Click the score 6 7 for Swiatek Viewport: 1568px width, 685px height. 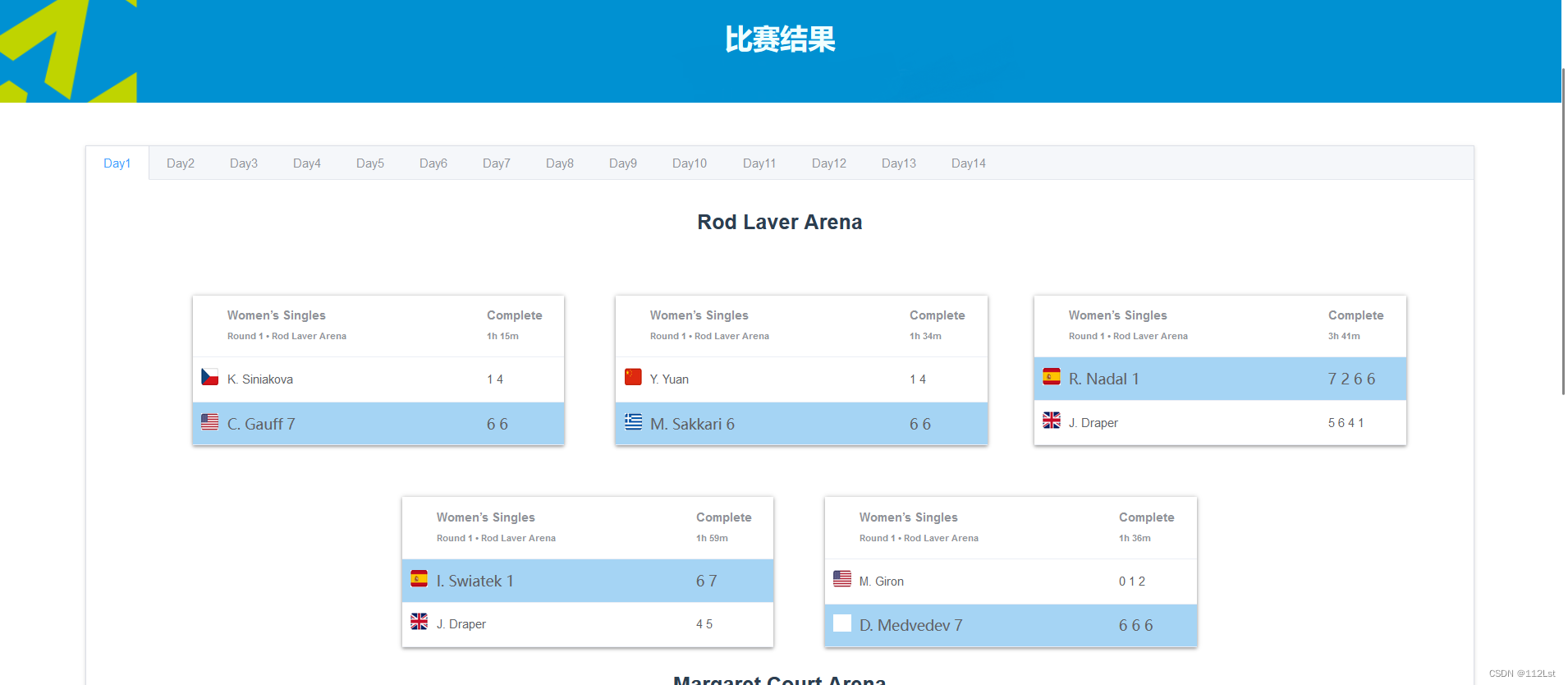707,581
